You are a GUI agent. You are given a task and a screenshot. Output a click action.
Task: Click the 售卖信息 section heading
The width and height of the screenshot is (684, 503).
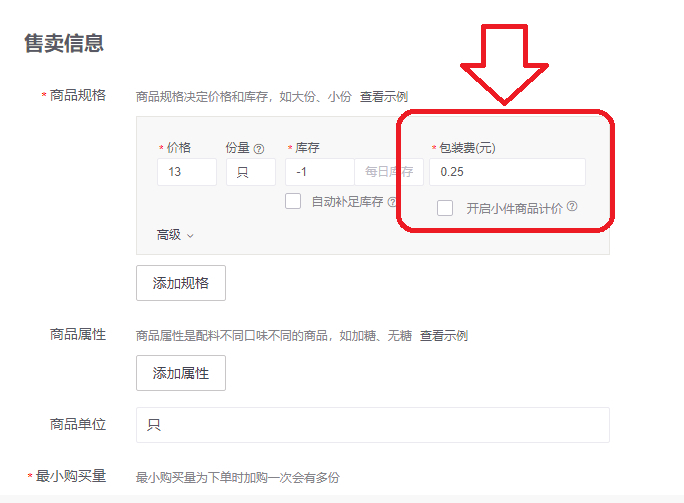[x=64, y=44]
